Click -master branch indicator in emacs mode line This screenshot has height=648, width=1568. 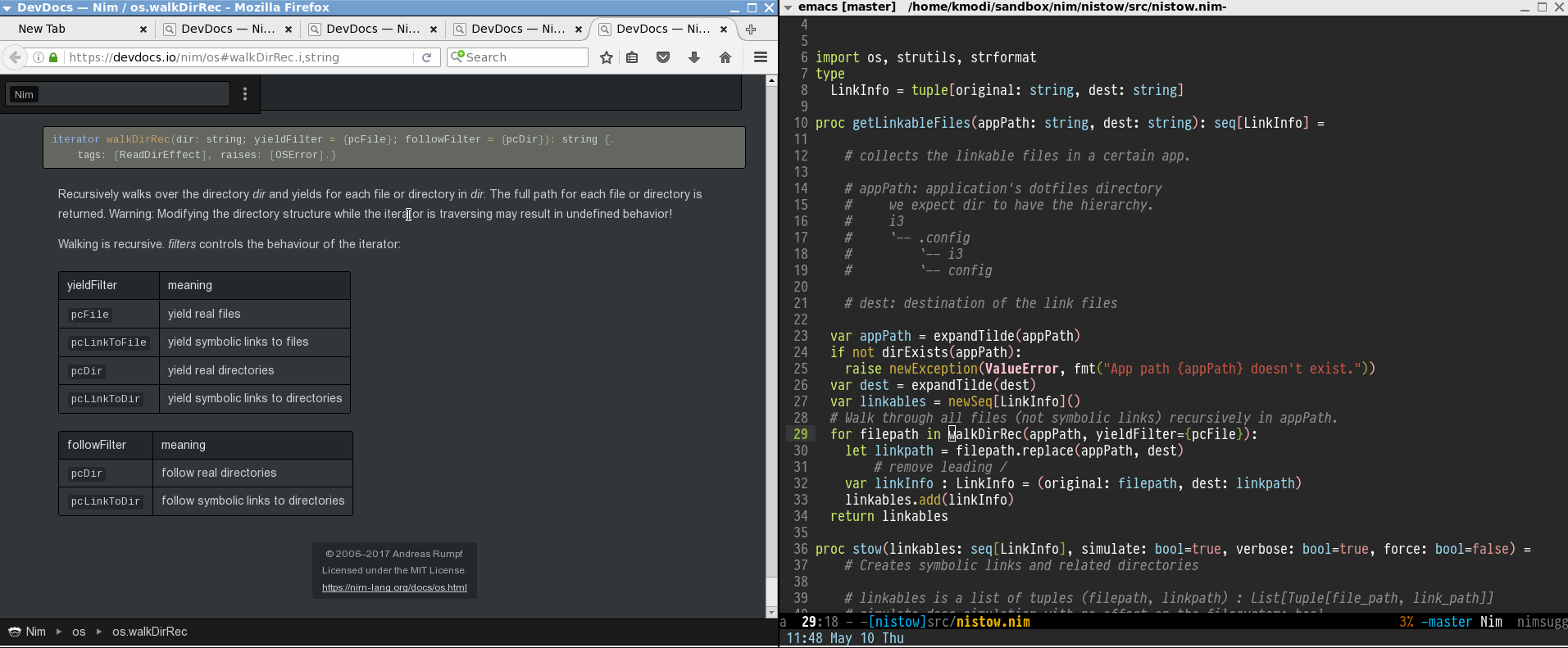click(x=1446, y=622)
